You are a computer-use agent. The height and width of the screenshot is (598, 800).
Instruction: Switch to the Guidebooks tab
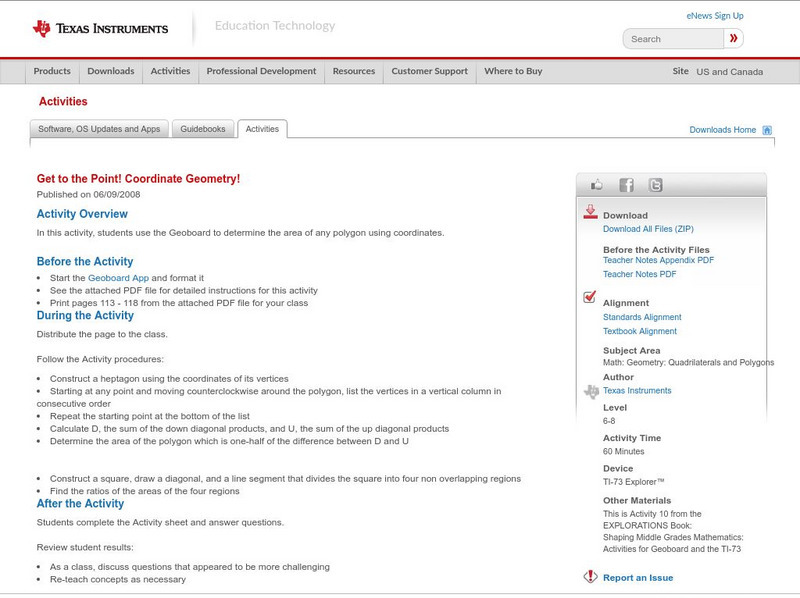pyautogui.click(x=204, y=129)
